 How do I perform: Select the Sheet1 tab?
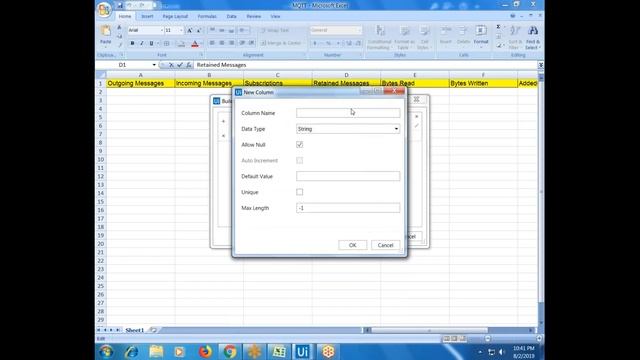coord(134,330)
